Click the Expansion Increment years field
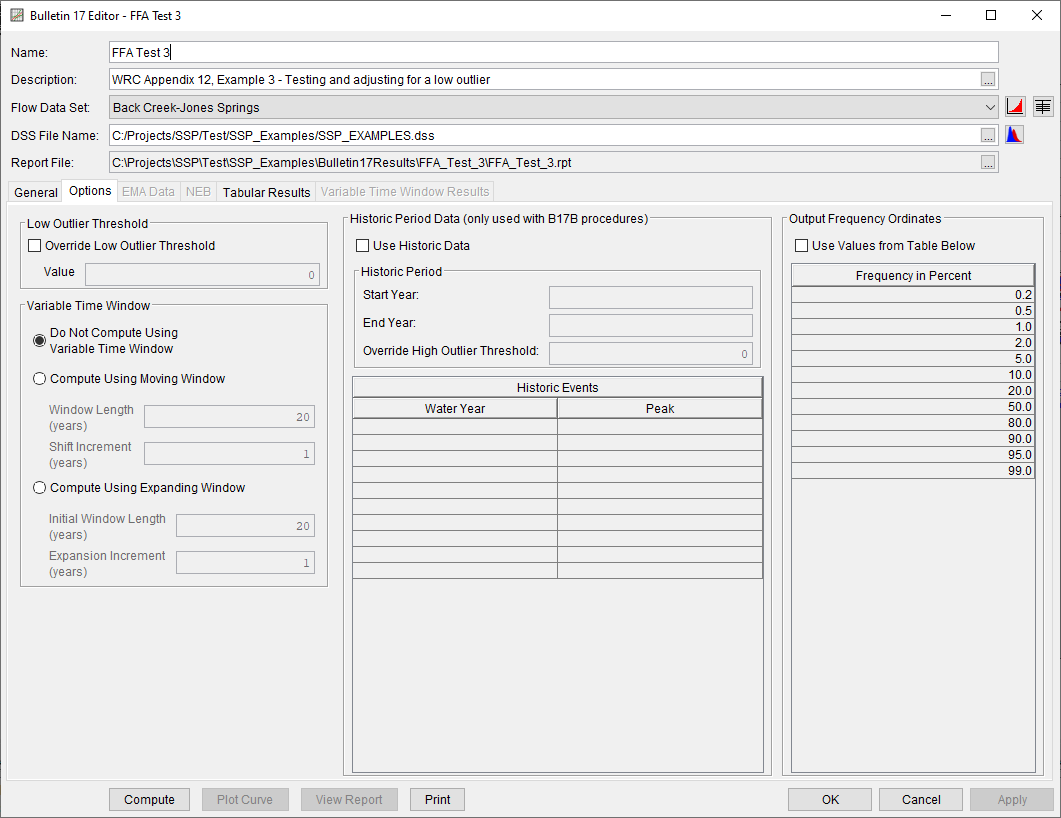The image size is (1061, 818). 246,562
